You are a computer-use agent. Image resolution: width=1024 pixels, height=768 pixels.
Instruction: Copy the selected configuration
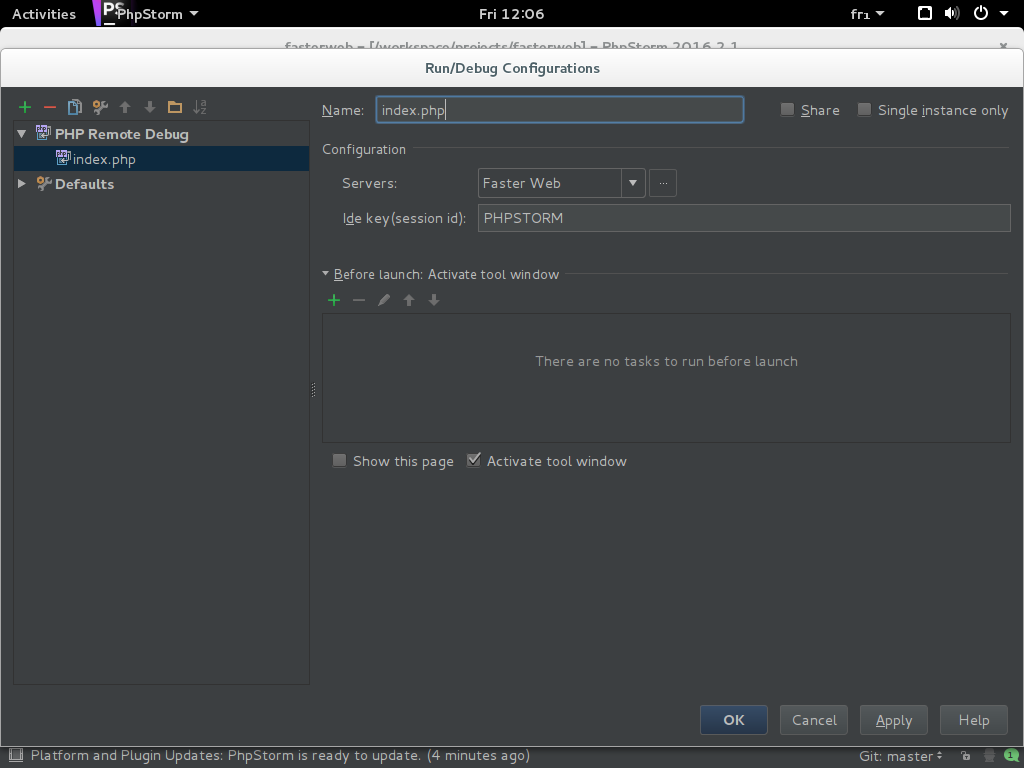click(75, 107)
